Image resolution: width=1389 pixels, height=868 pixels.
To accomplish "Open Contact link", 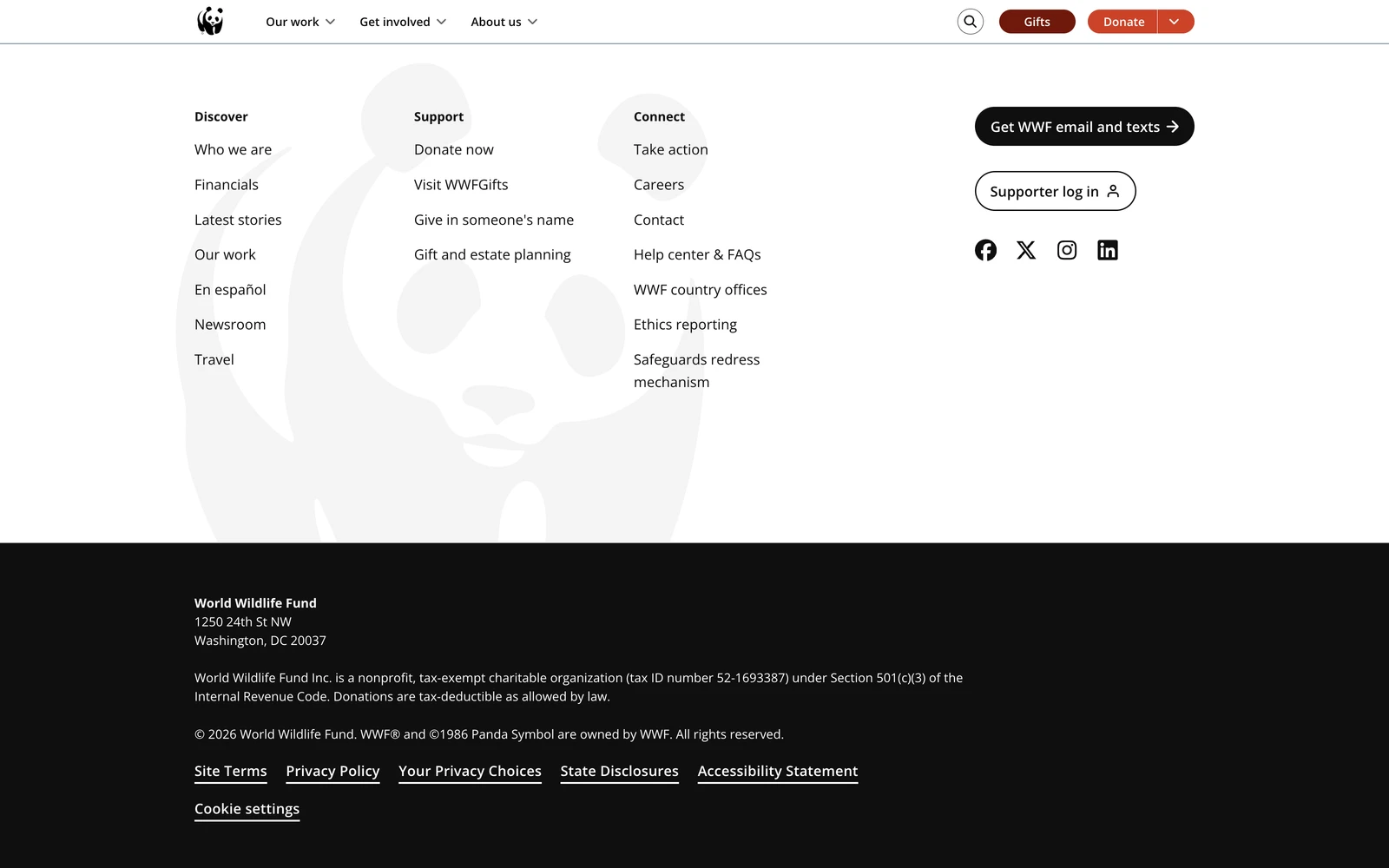I will tap(659, 220).
